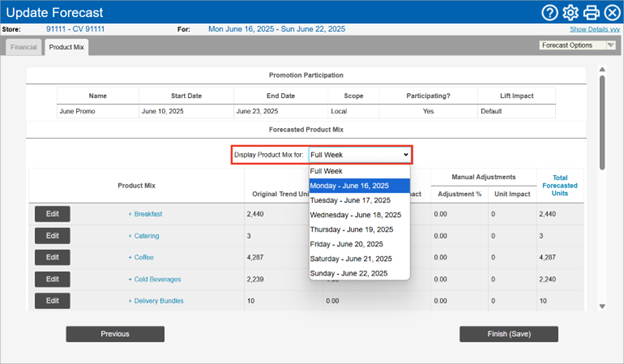Viewport: 624px width, 364px height.
Task: Click Forecasted Product Mix section heading
Action: [x=306, y=130]
